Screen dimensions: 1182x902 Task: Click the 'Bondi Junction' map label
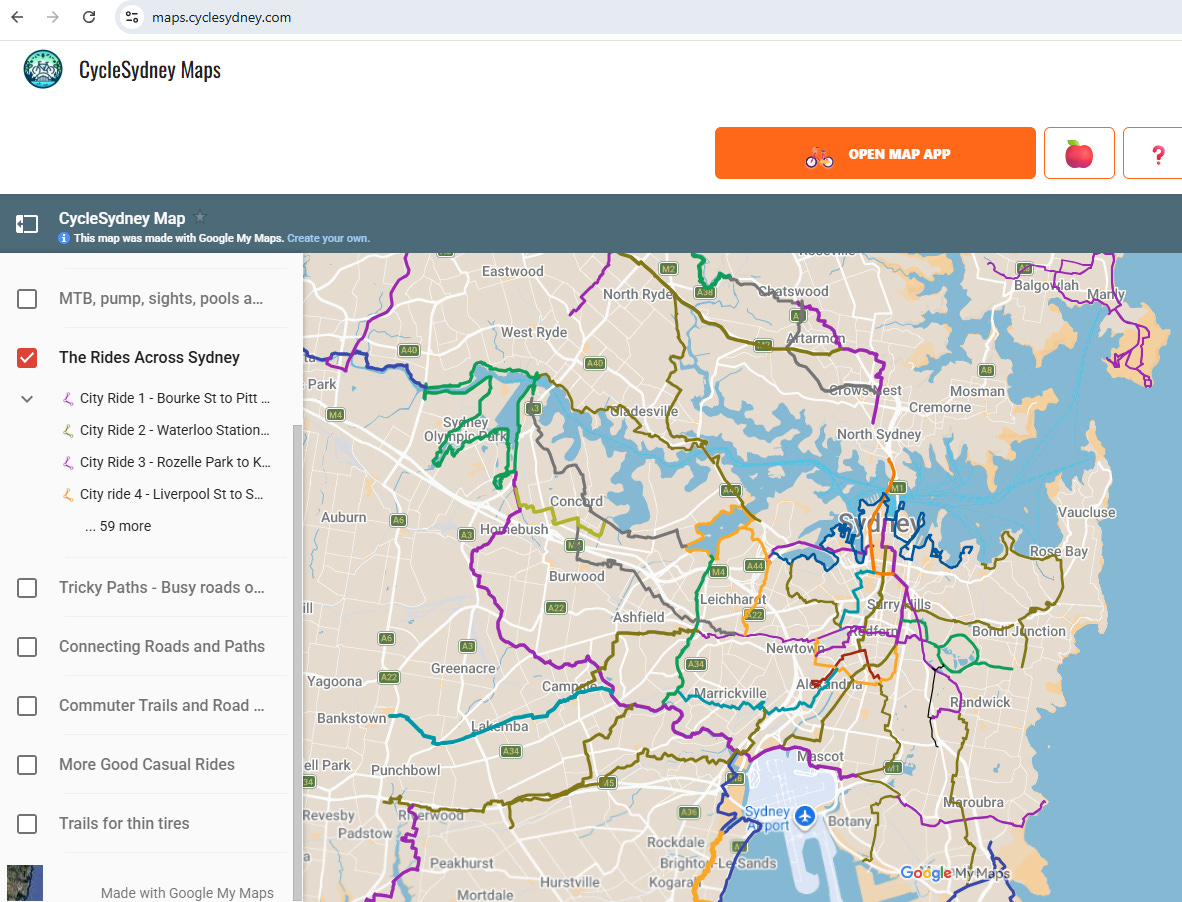pyautogui.click(x=1018, y=631)
